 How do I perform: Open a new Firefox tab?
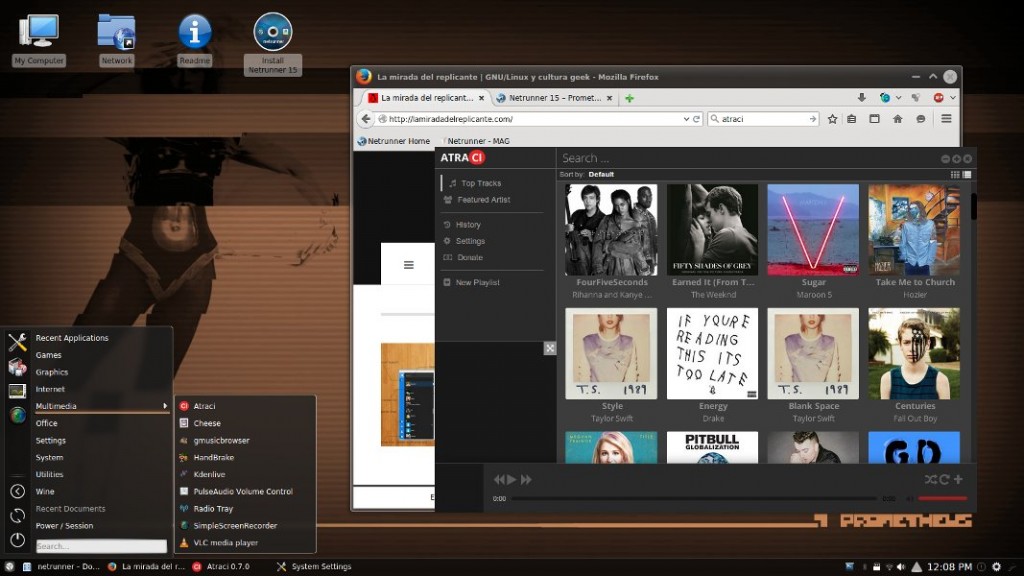pos(630,98)
